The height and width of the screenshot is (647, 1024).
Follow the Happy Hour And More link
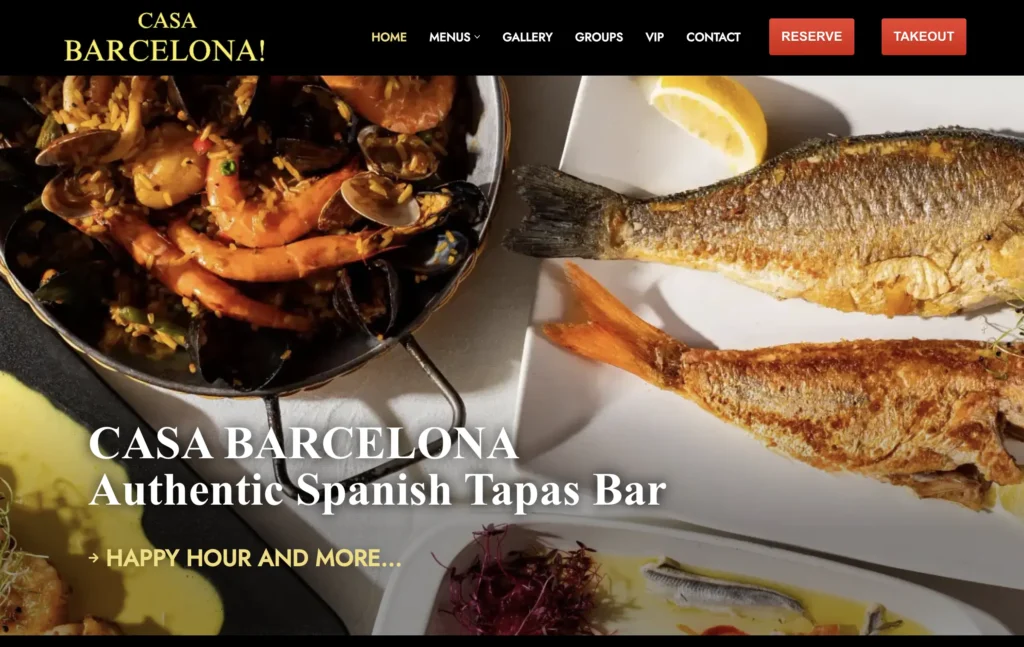coord(253,558)
